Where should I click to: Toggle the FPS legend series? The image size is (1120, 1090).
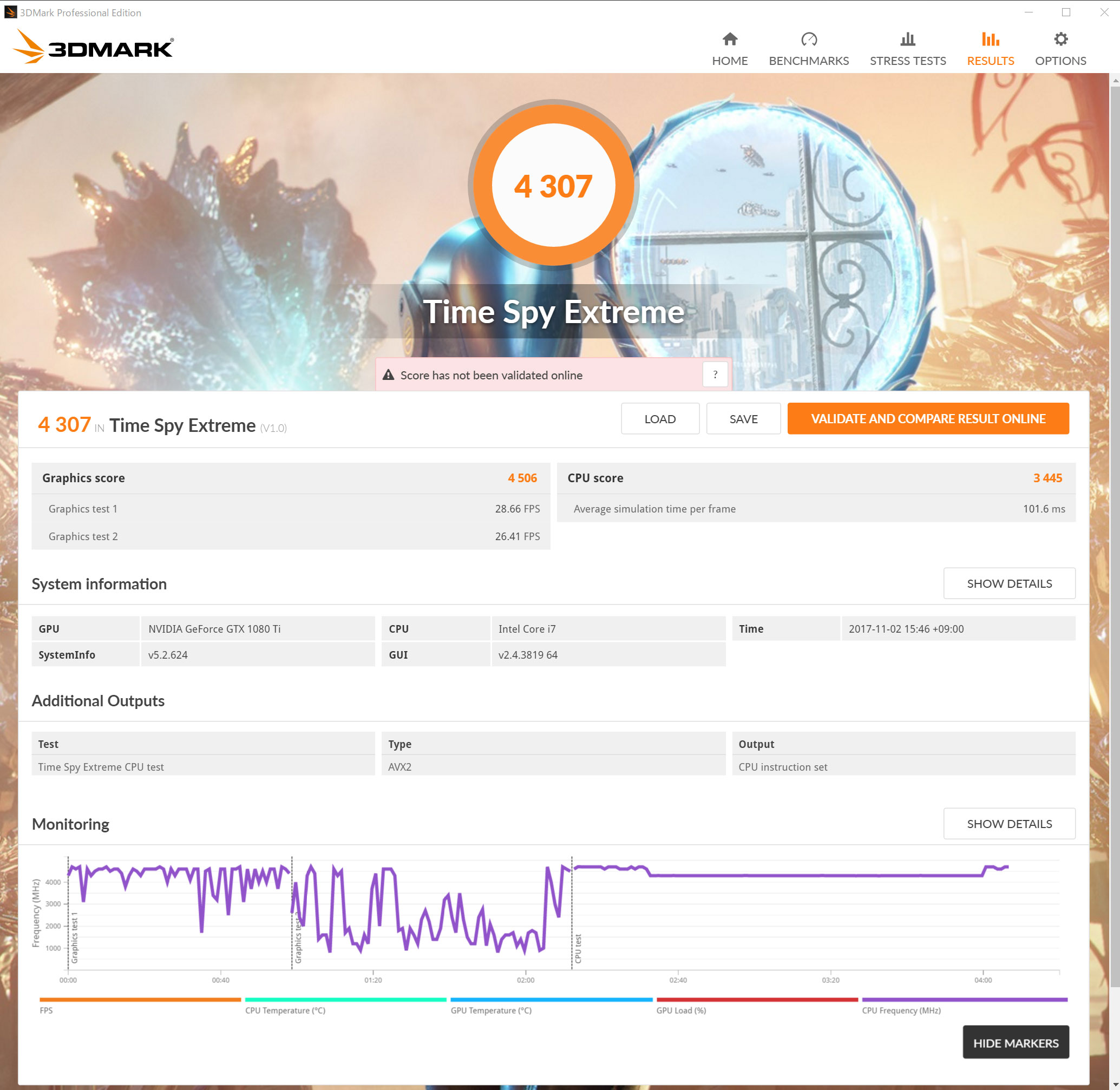(x=47, y=1010)
